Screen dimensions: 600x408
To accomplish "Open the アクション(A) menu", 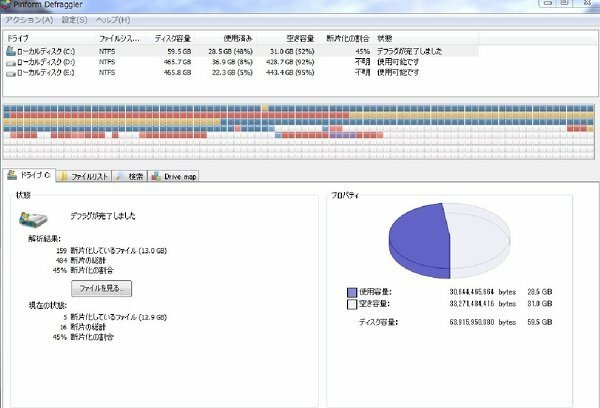I will click(x=29, y=20).
